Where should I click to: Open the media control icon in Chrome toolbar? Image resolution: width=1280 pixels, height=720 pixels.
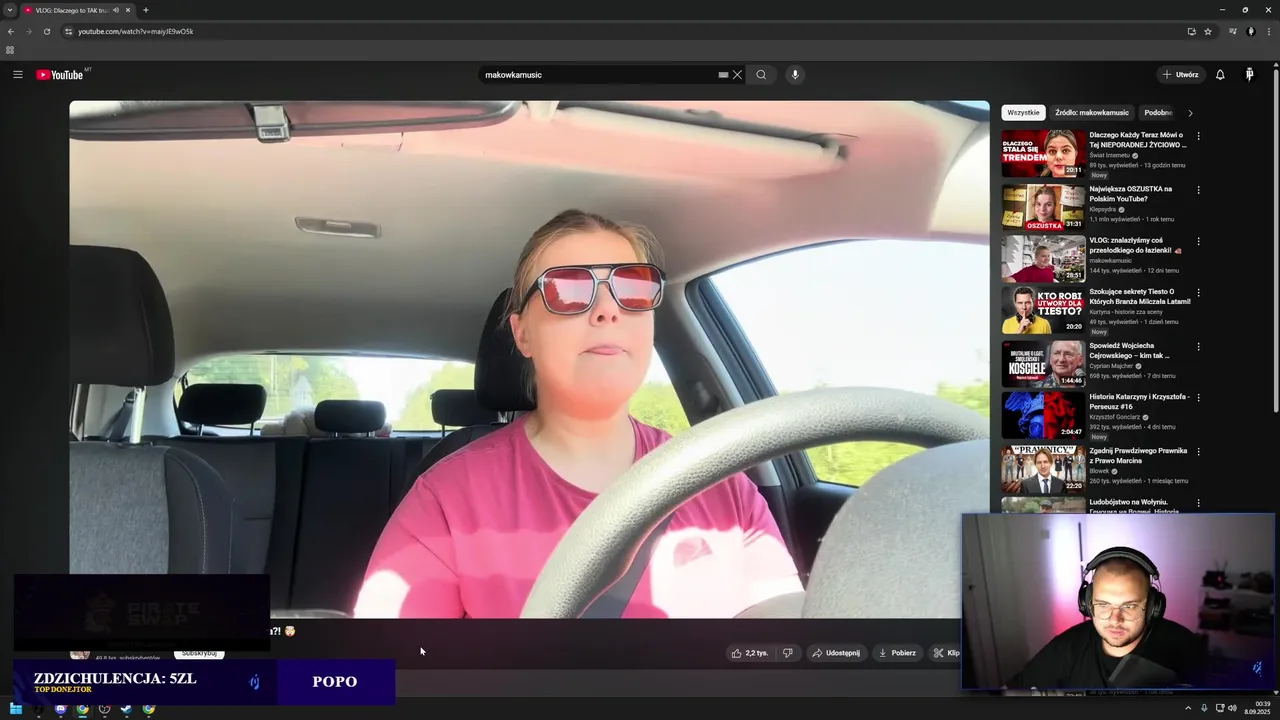(x=1233, y=31)
